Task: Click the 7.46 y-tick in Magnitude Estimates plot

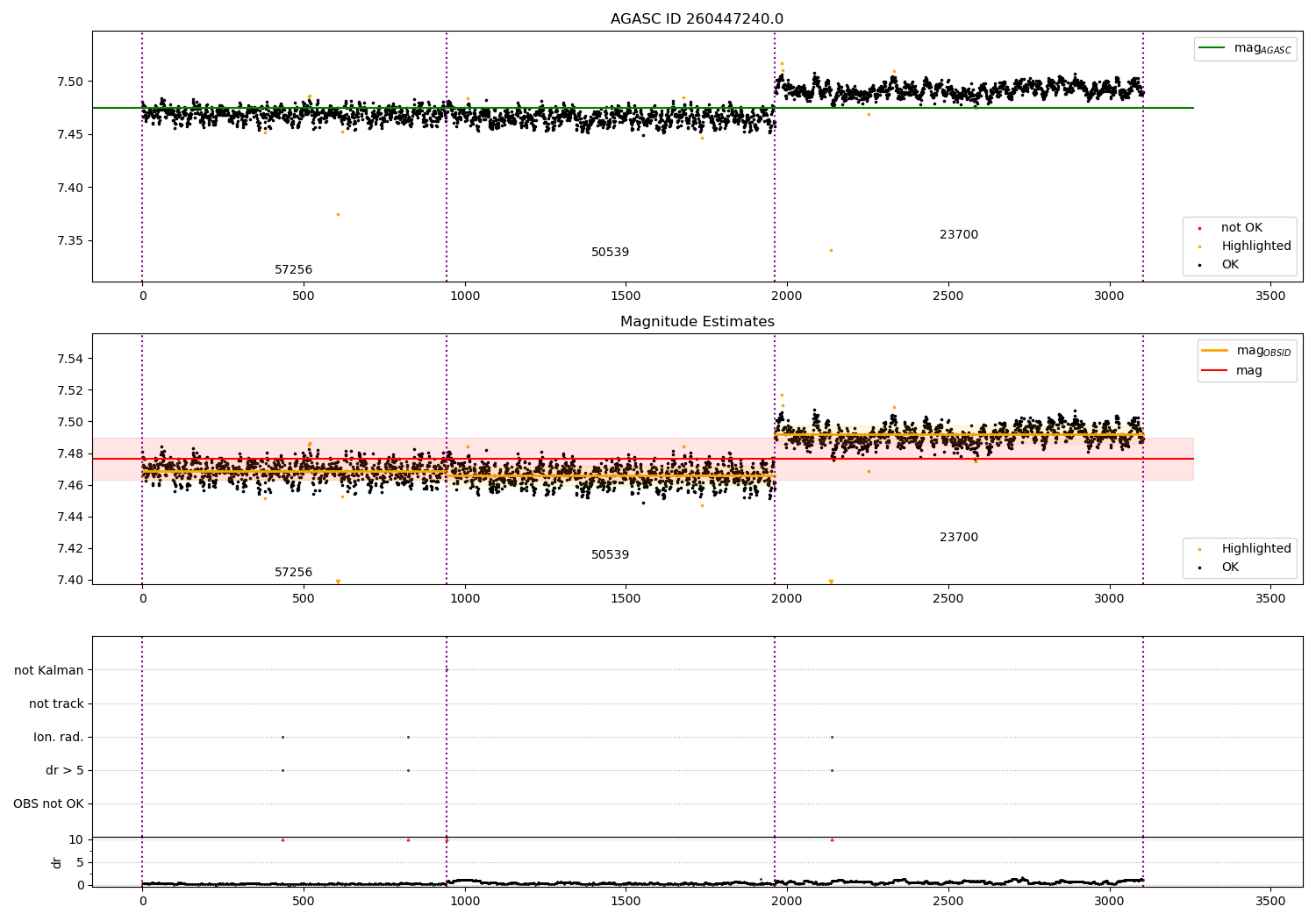Action: pyautogui.click(x=70, y=485)
